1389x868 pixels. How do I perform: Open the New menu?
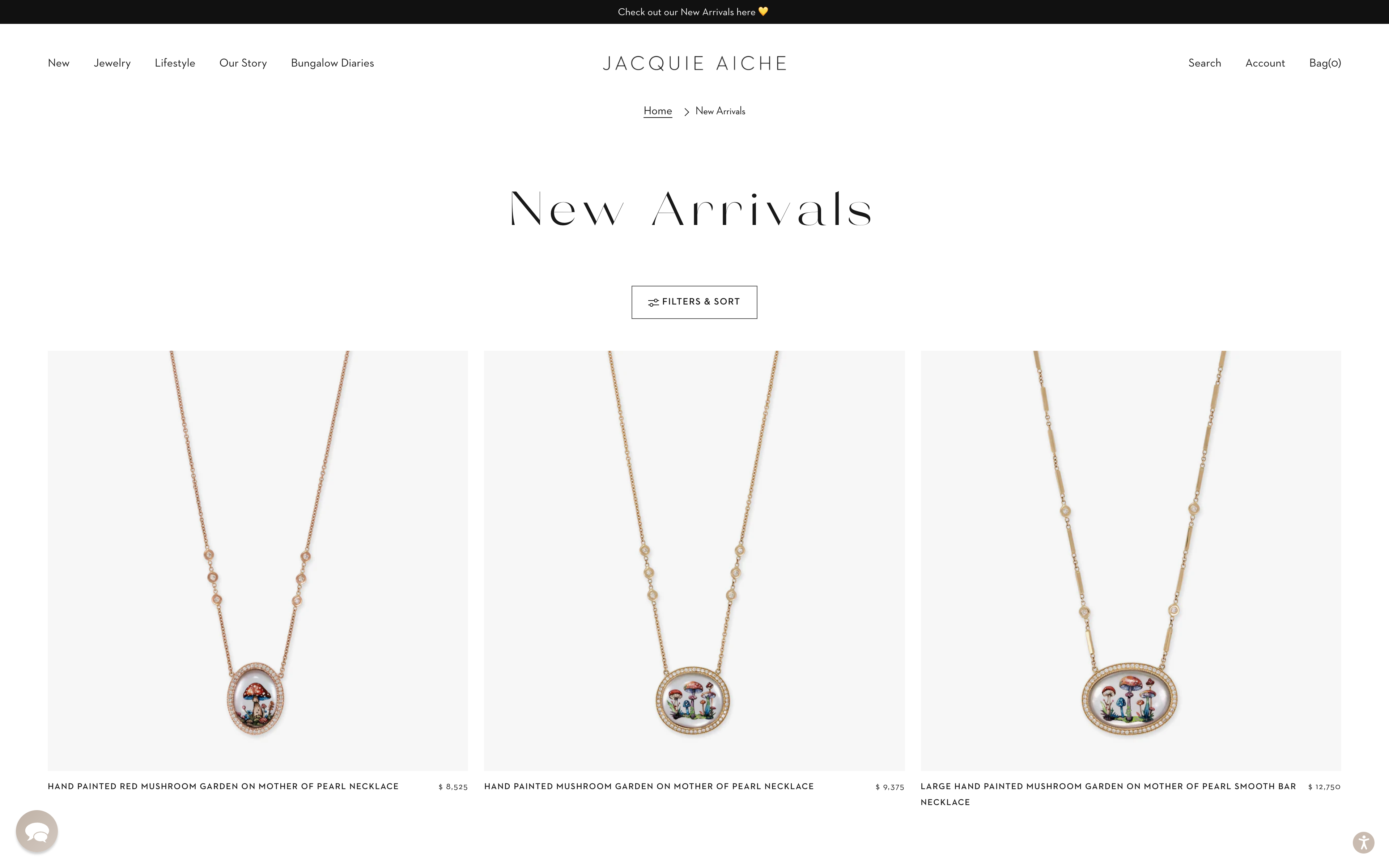click(x=59, y=63)
